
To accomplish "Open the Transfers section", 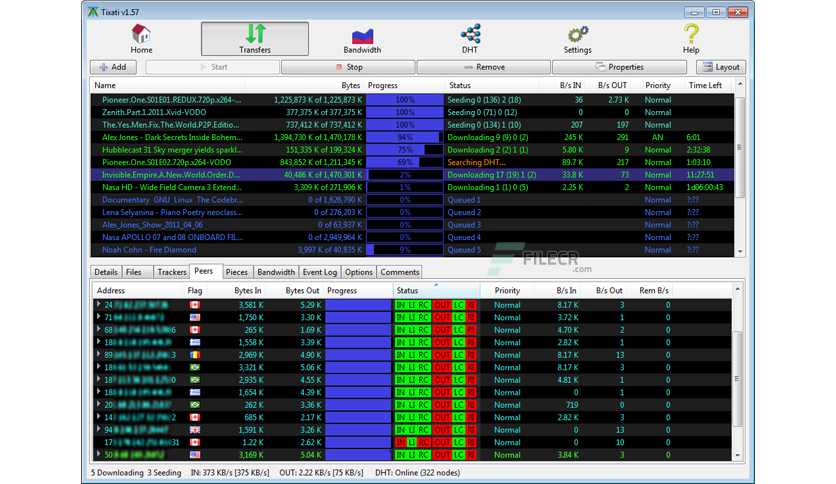I will (255, 39).
